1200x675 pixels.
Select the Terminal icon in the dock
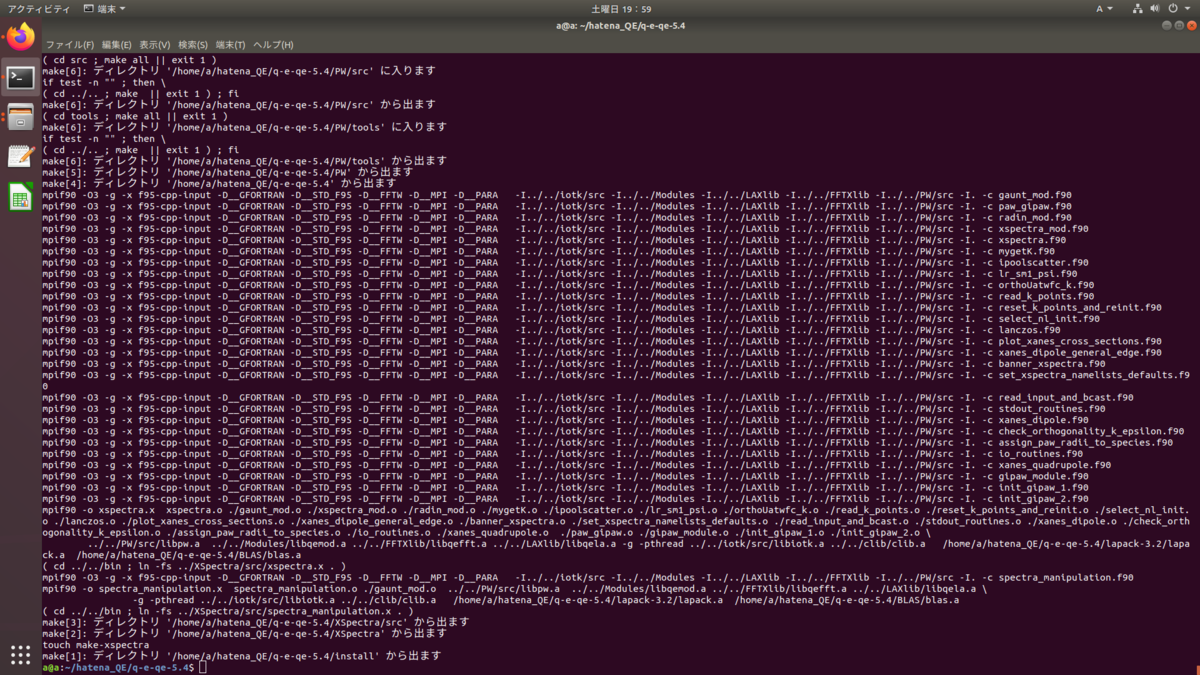point(20,78)
